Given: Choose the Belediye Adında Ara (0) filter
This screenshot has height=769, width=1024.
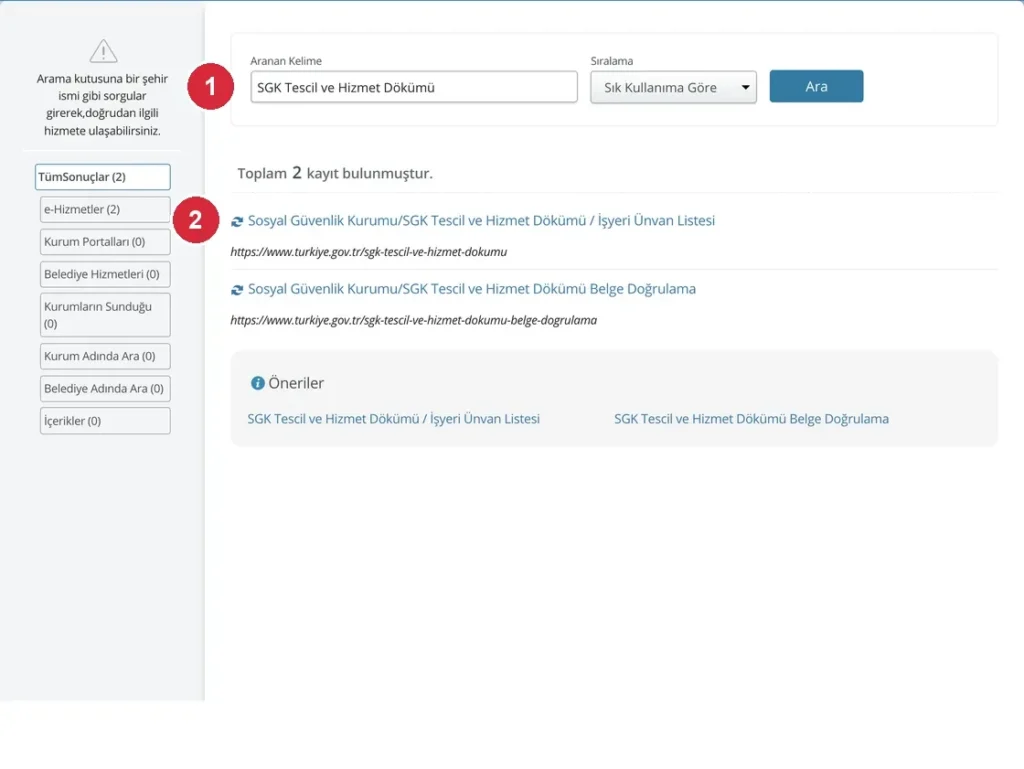Looking at the screenshot, I should coord(105,388).
